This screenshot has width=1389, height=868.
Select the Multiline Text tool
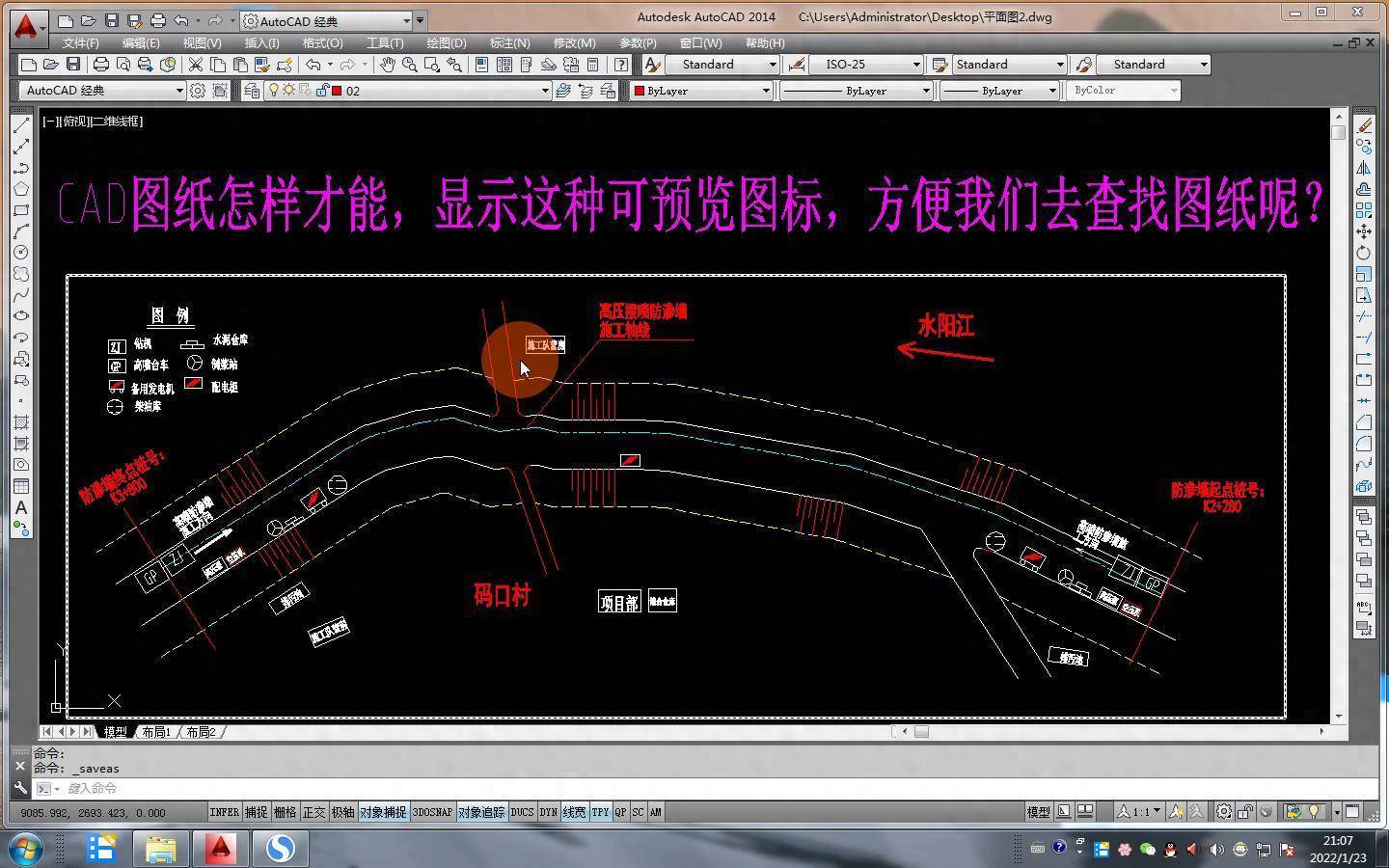pos(21,507)
